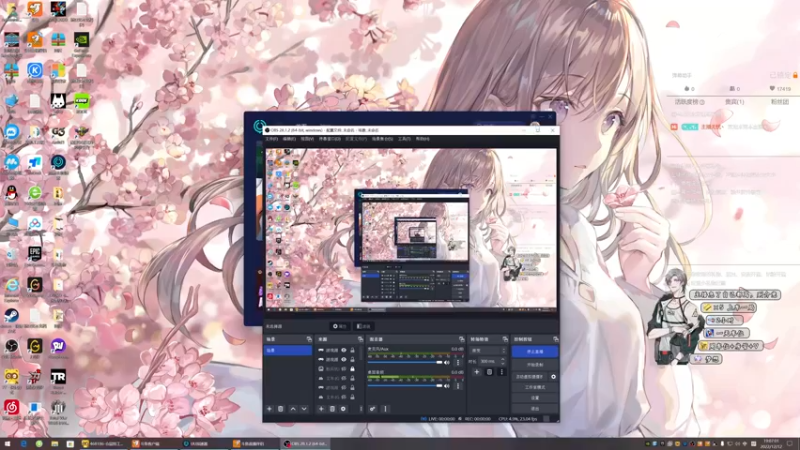Undock the Controls panel via pop-out icon
Viewport: 800px width, 450px height.
(556, 339)
